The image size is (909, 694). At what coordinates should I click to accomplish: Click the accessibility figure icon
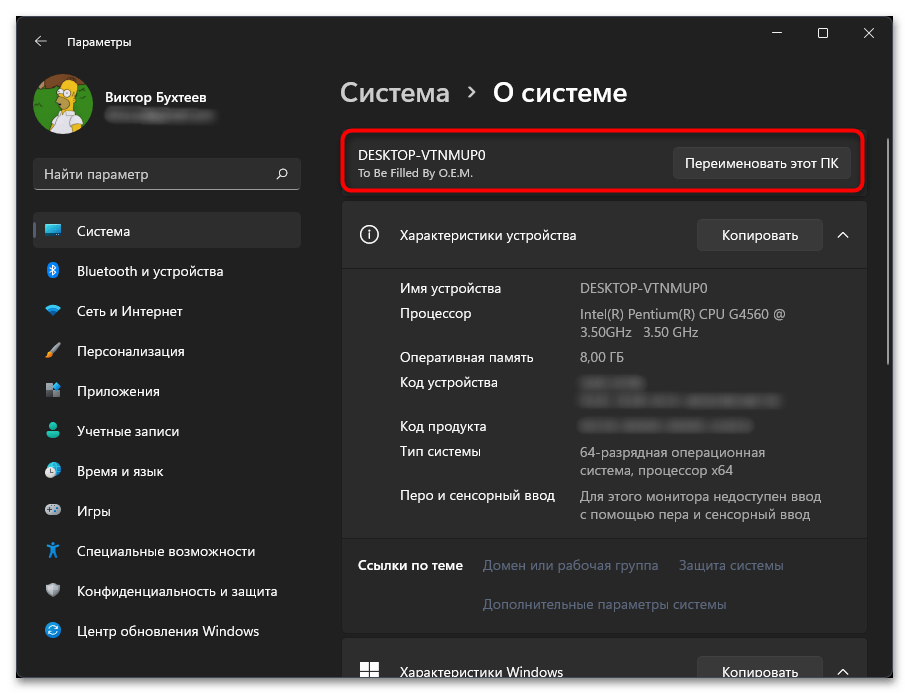tap(53, 551)
